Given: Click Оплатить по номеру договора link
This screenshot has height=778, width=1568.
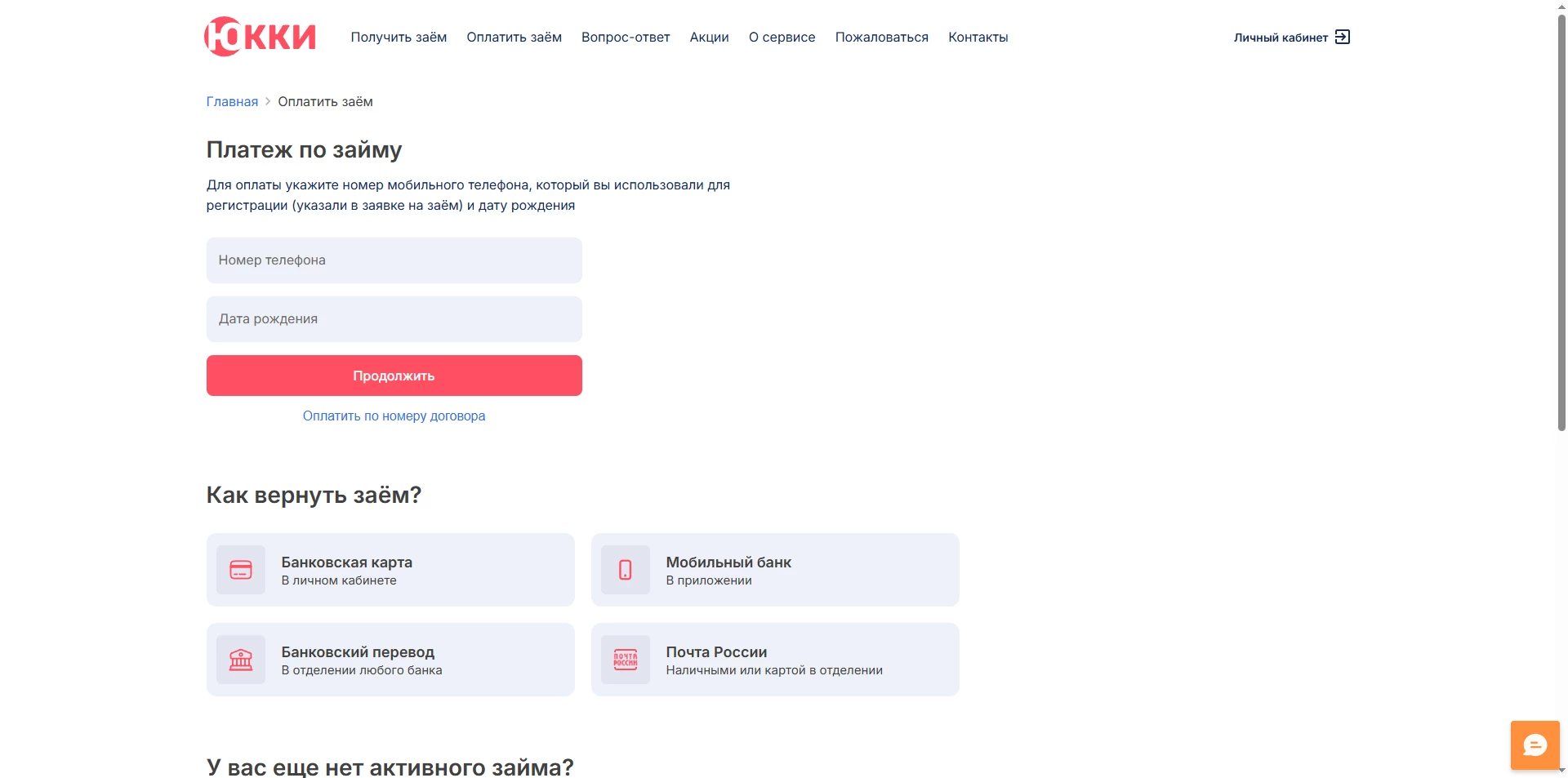Looking at the screenshot, I should click(x=394, y=416).
